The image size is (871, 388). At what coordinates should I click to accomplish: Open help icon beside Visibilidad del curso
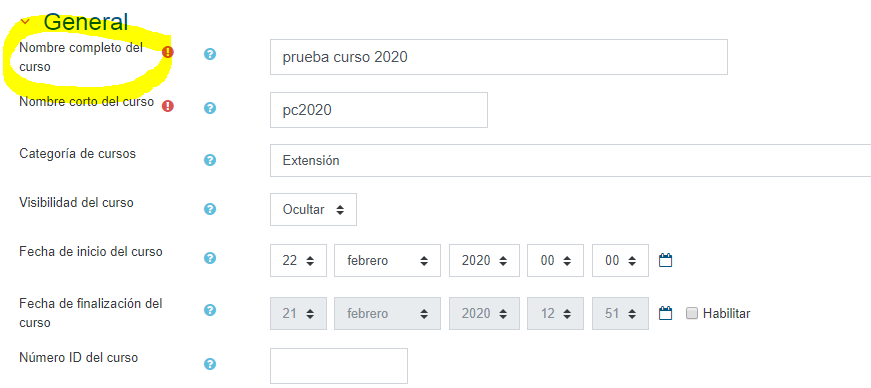click(209, 209)
